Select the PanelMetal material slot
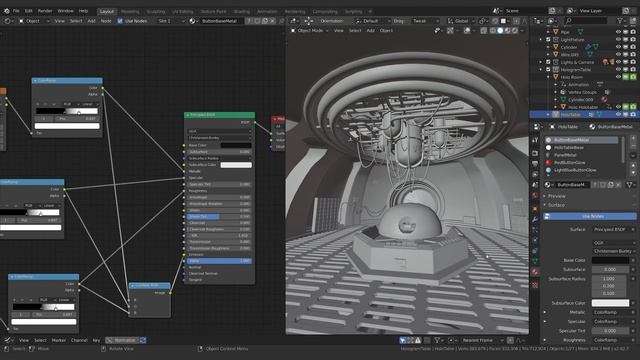 point(581,155)
